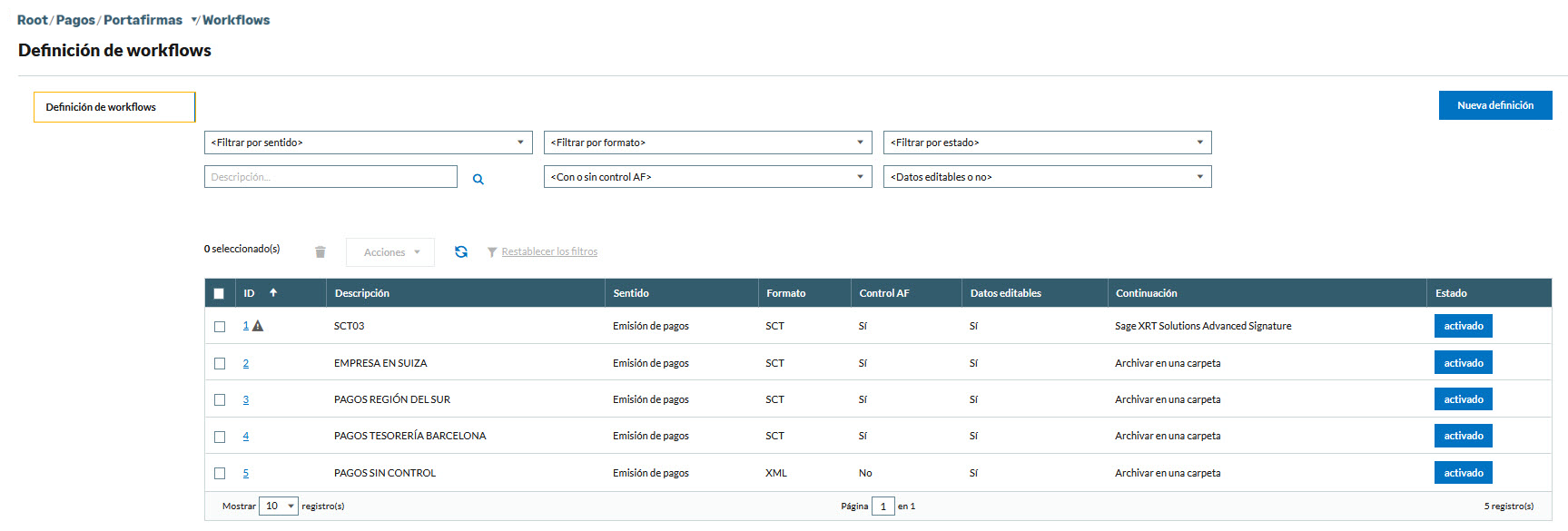Click the funnel icon beside Restablecer filtros
The image size is (1568, 531).
(x=492, y=252)
